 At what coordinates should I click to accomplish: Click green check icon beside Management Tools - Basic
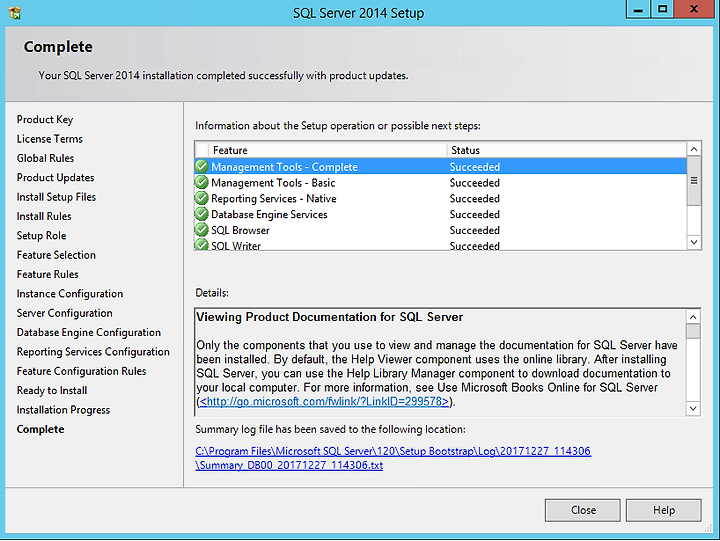click(x=202, y=182)
